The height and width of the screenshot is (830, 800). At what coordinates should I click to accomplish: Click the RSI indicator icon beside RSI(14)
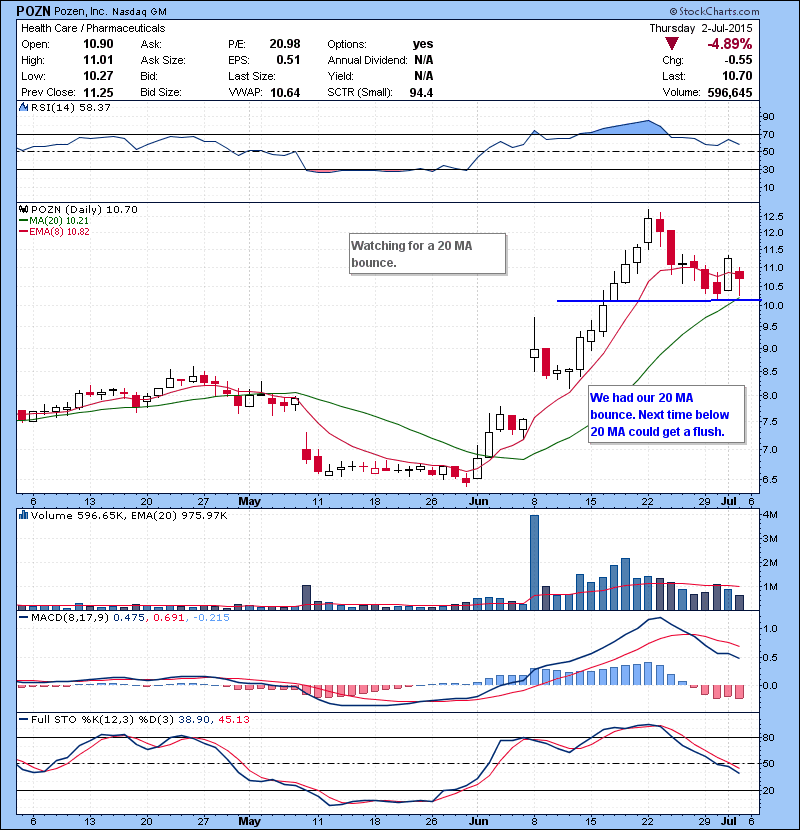[x=23, y=107]
